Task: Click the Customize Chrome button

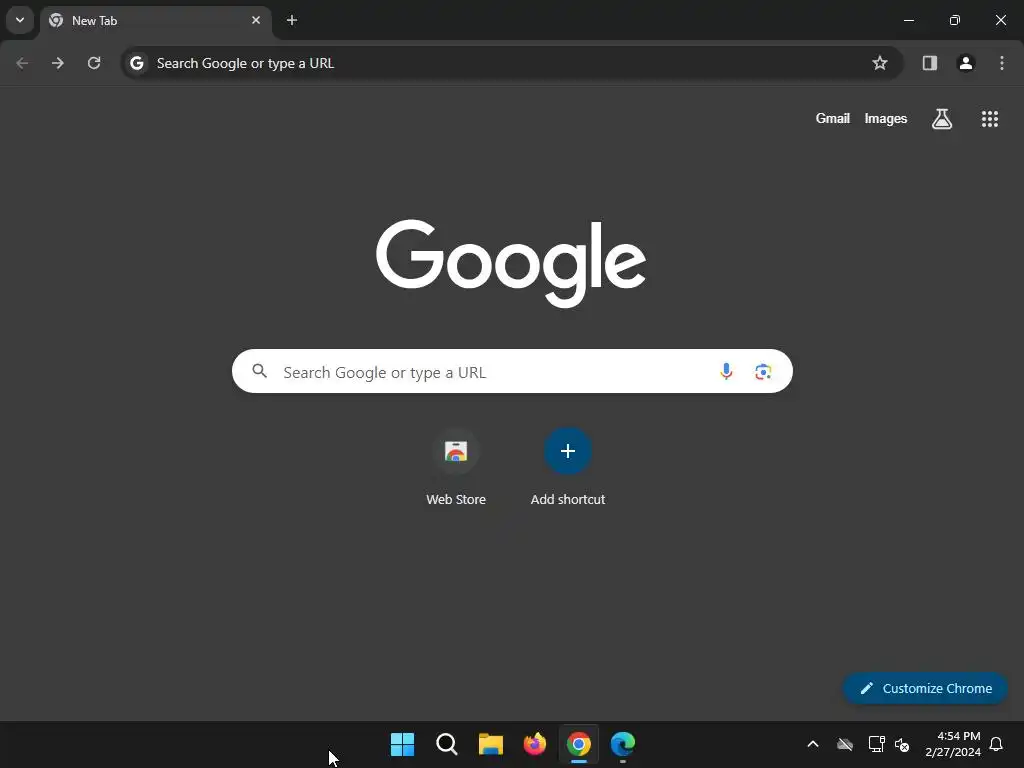Action: (x=925, y=688)
